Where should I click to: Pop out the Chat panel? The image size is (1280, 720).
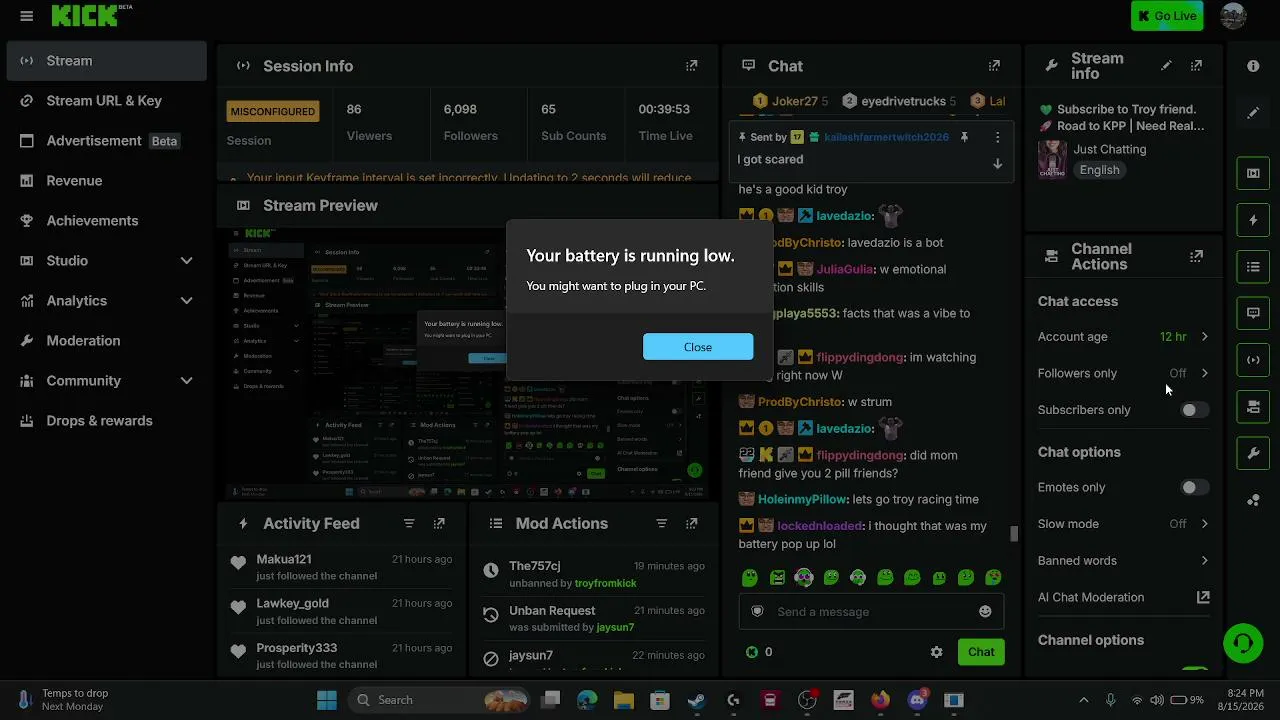pyautogui.click(x=994, y=66)
